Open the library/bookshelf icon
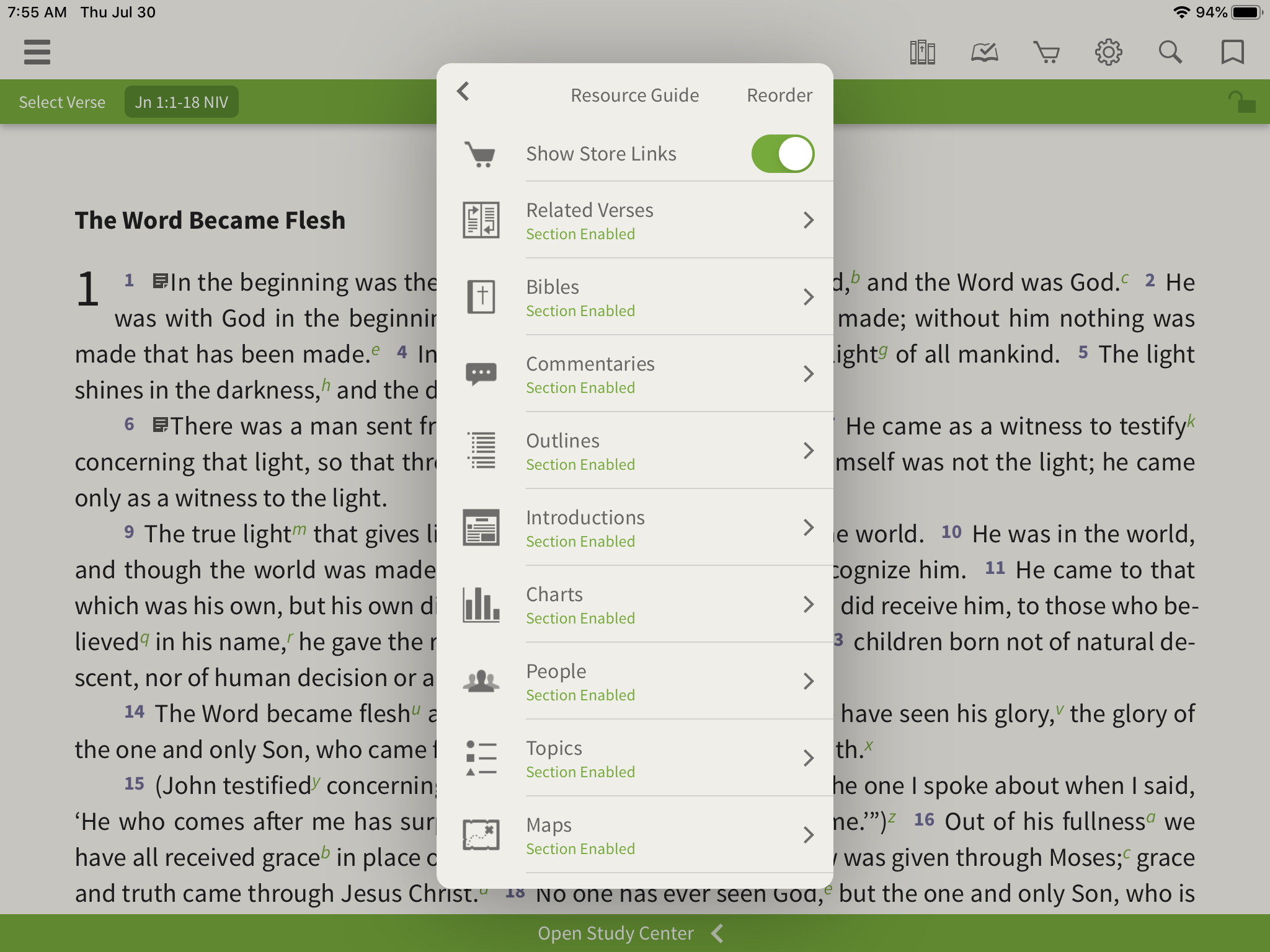This screenshot has height=952, width=1270. coord(921,51)
